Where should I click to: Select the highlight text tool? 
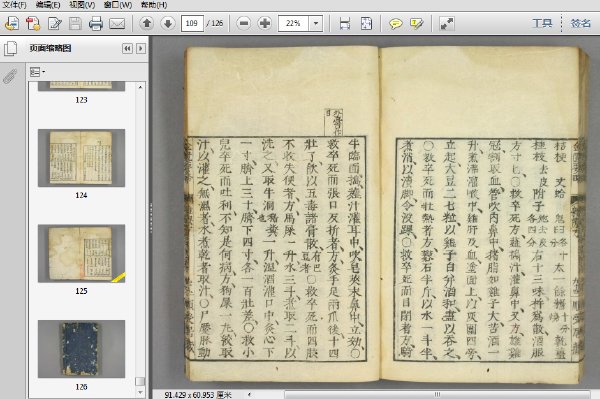click(x=416, y=23)
